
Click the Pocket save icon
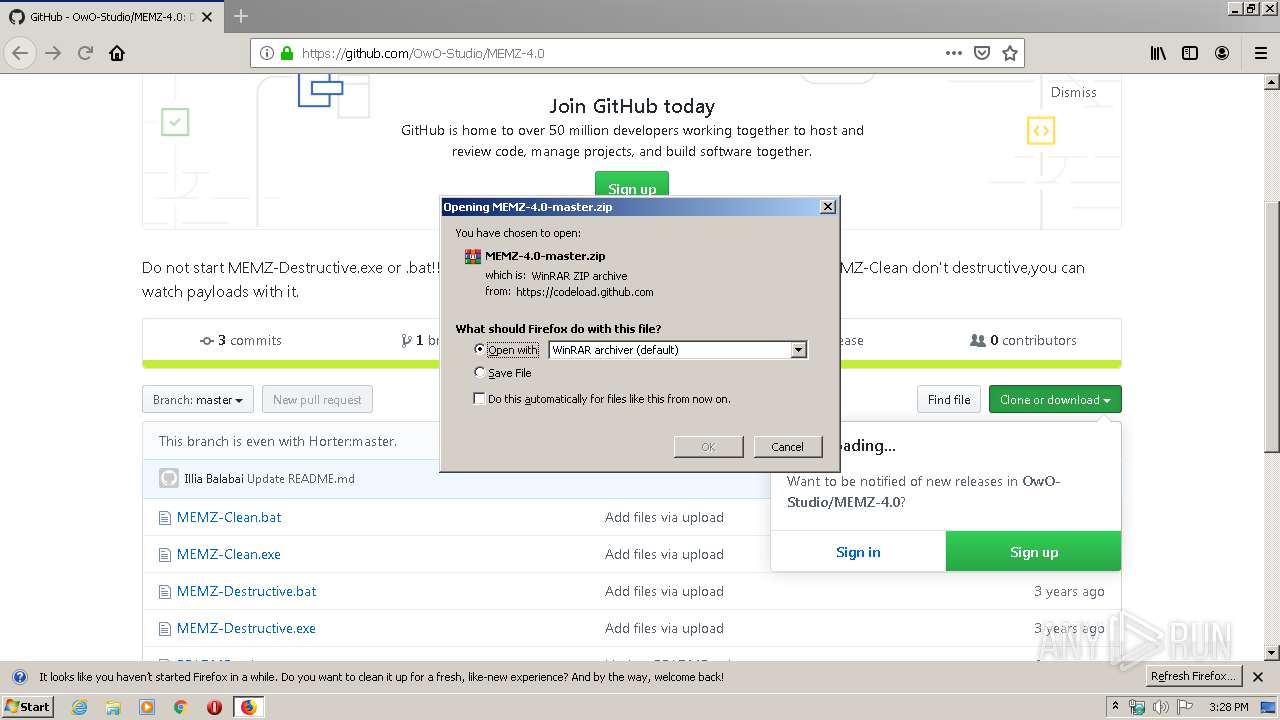click(x=982, y=53)
